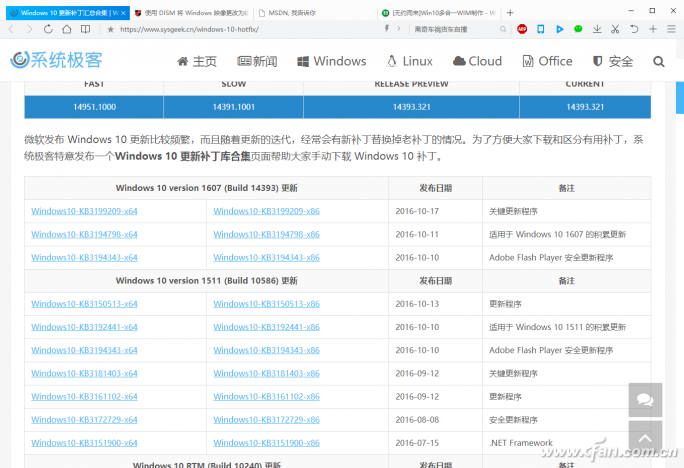The height and width of the screenshot is (468, 684).
Task: Click the plus icon in browser toolbar
Action: [x=653, y=29]
